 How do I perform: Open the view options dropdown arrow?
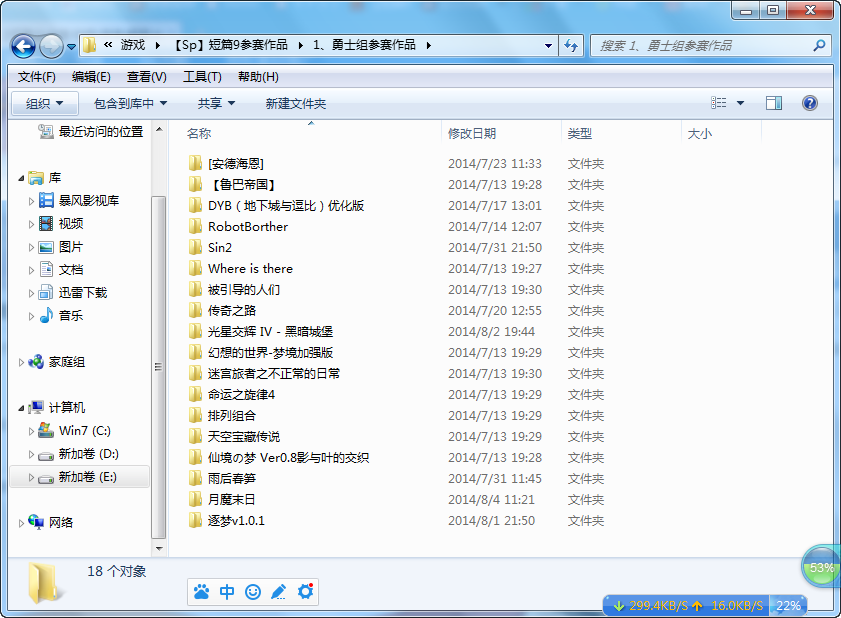click(740, 103)
